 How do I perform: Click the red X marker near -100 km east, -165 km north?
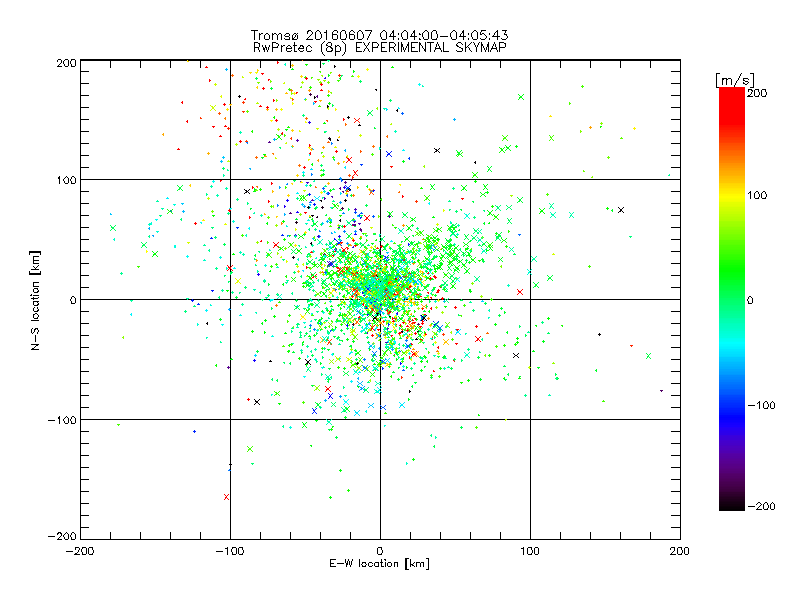[x=227, y=497]
